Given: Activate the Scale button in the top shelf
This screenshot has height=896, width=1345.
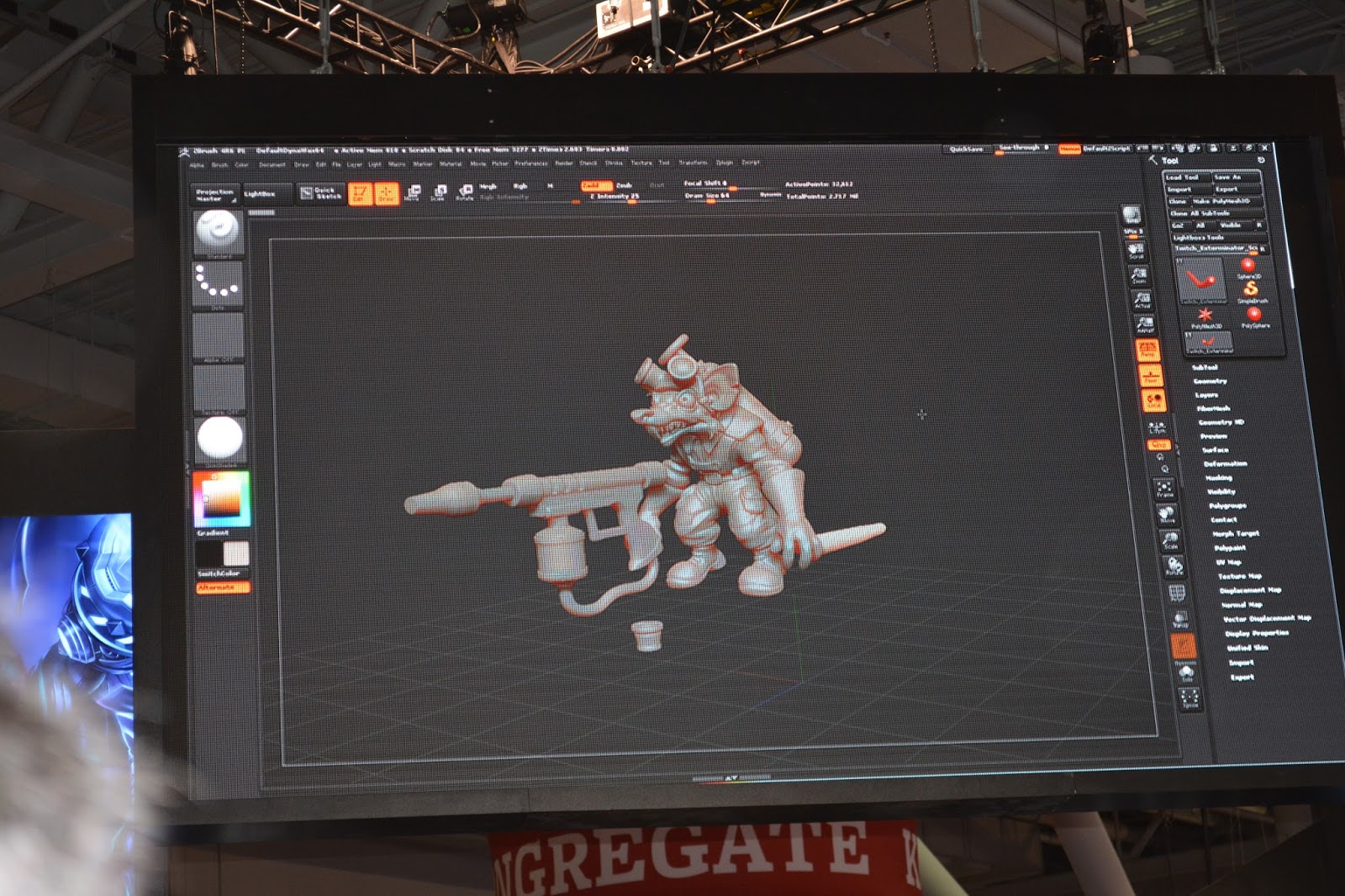Looking at the screenshot, I should [x=438, y=193].
